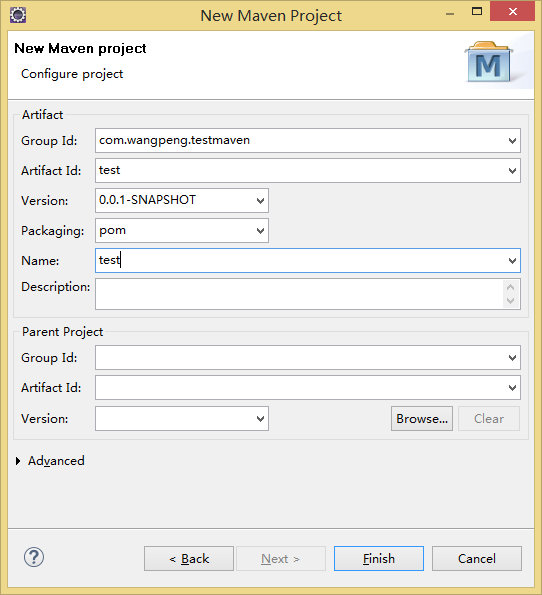Screen dimensions: 542x595
Task: Close the New Maven Project dialog
Action: tap(512, 11)
